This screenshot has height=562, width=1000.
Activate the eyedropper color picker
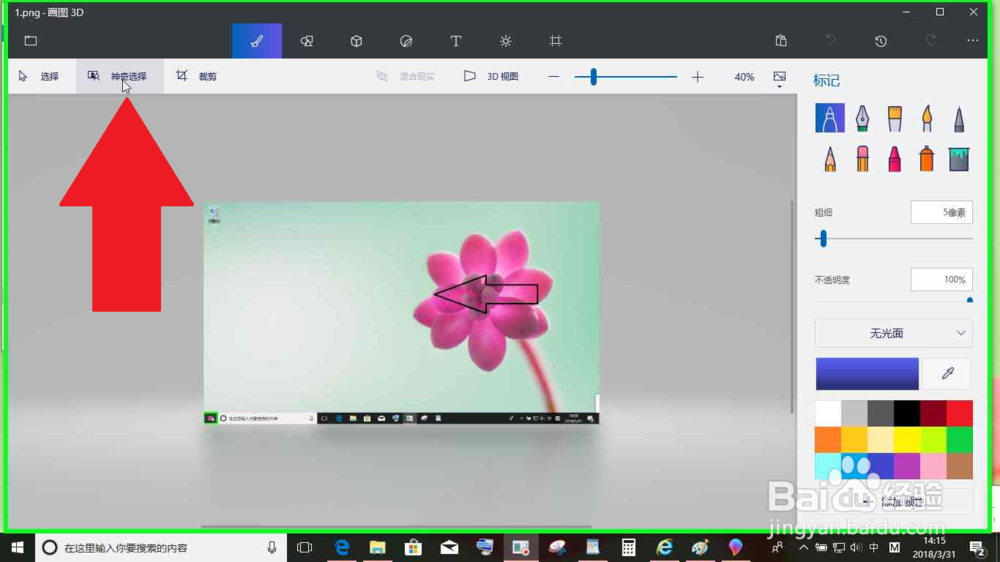(948, 374)
